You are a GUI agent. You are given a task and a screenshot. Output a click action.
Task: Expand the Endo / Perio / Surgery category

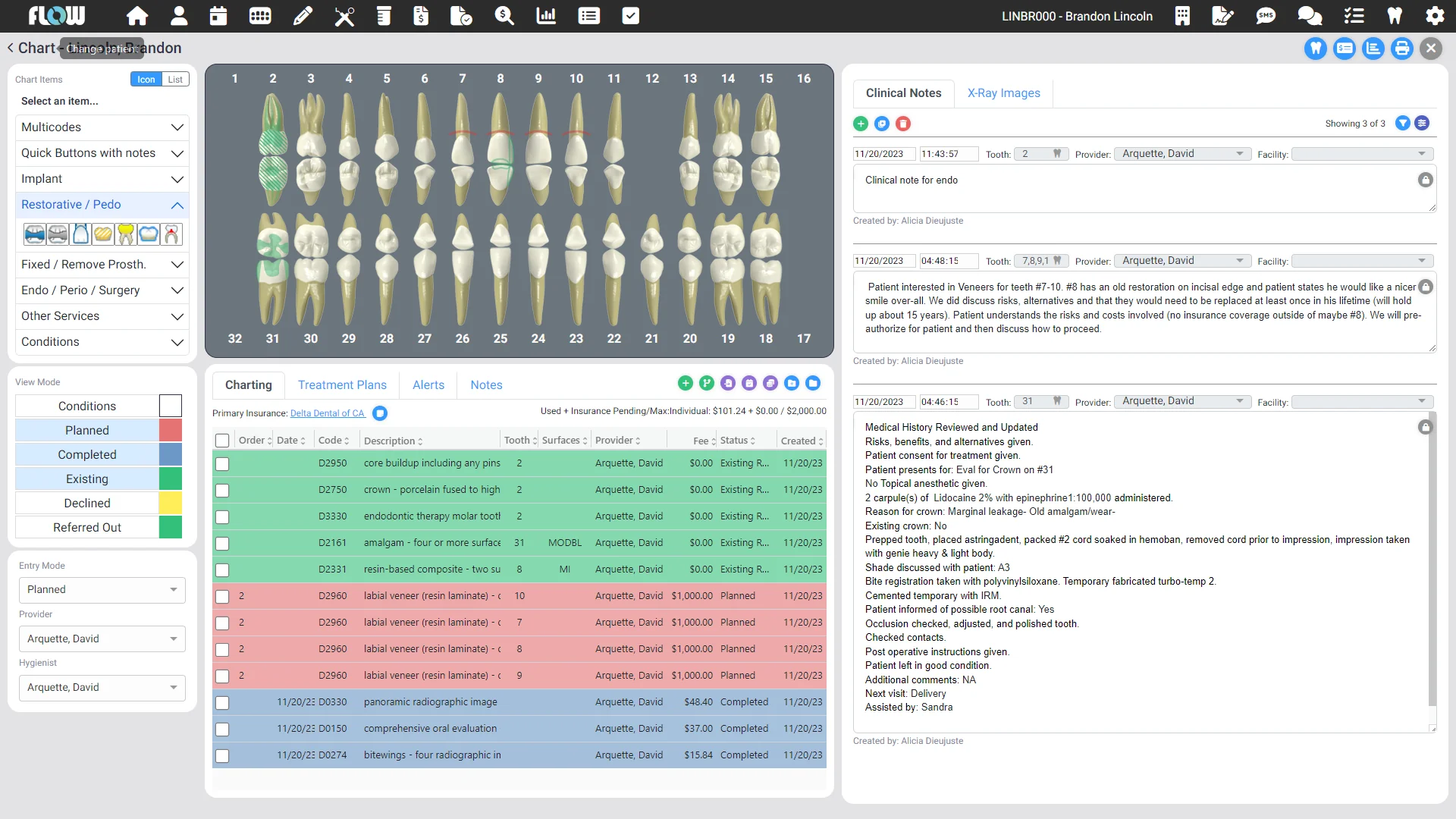[102, 290]
